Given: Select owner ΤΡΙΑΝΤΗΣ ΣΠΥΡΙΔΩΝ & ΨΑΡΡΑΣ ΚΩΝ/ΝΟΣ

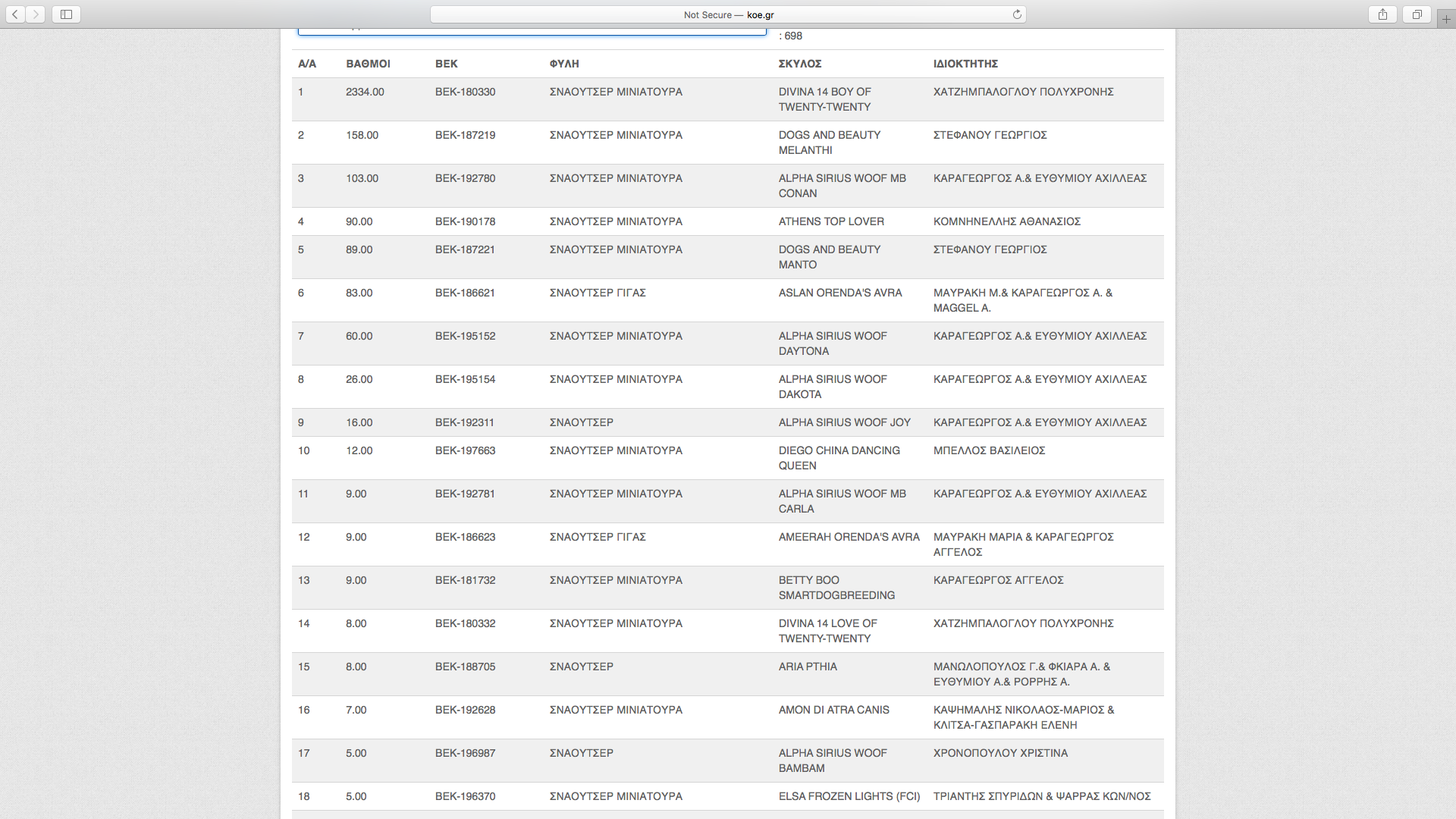Looking at the screenshot, I should point(1042,796).
